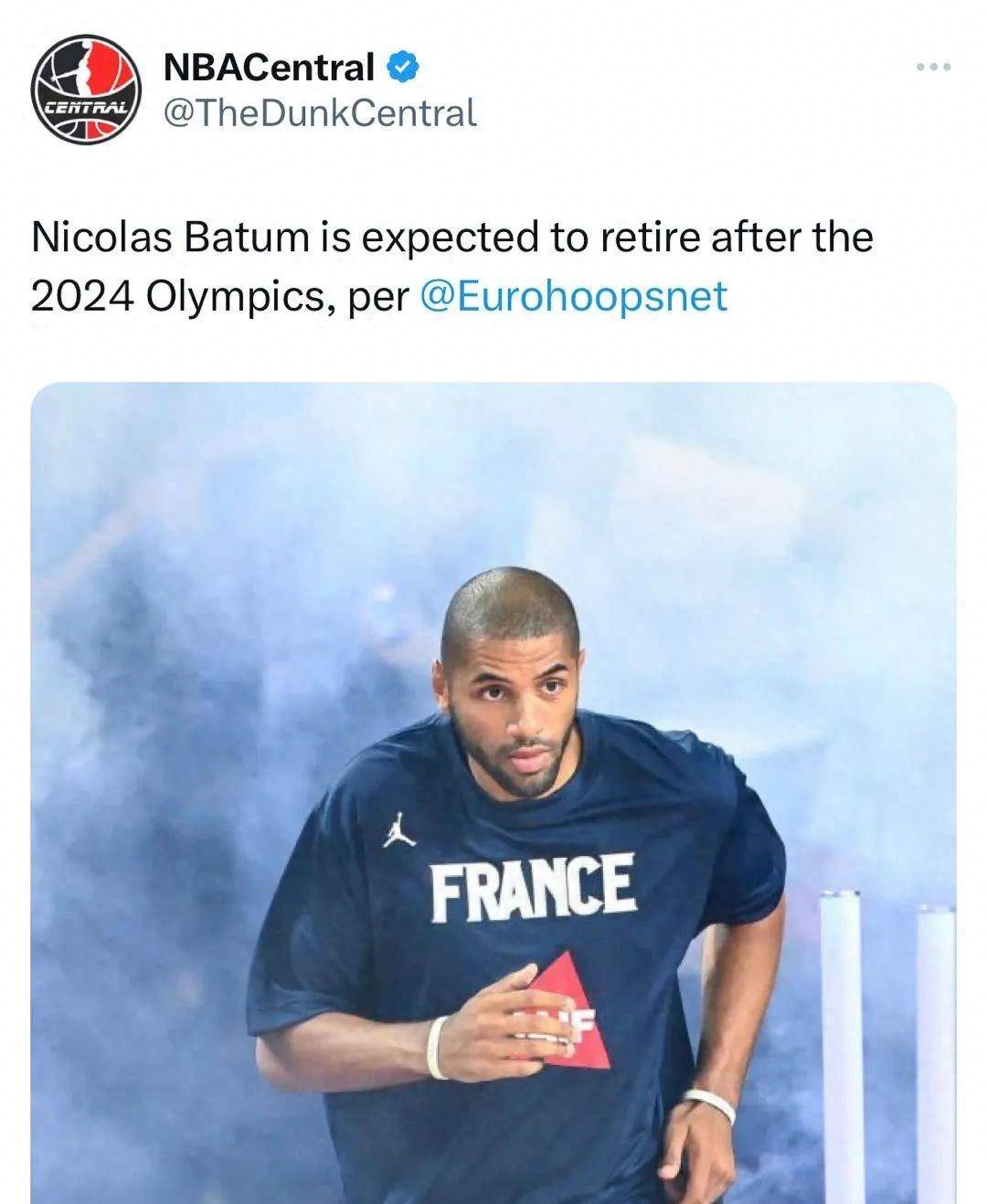Open the NBACentral profile avatar
Image resolution: width=987 pixels, height=1204 pixels.
point(85,90)
